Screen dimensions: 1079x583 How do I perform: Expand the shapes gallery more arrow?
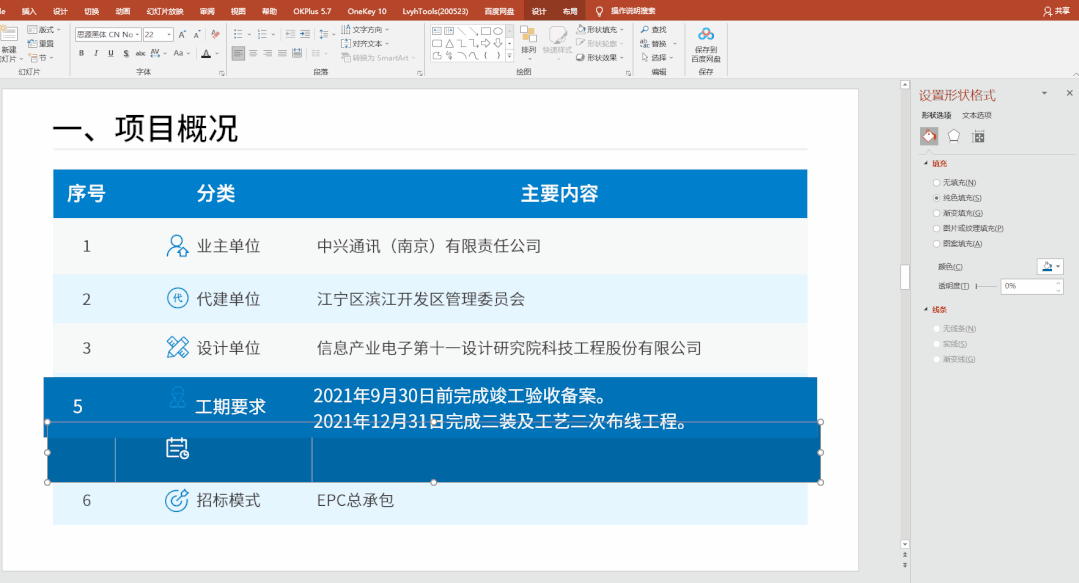[509, 56]
